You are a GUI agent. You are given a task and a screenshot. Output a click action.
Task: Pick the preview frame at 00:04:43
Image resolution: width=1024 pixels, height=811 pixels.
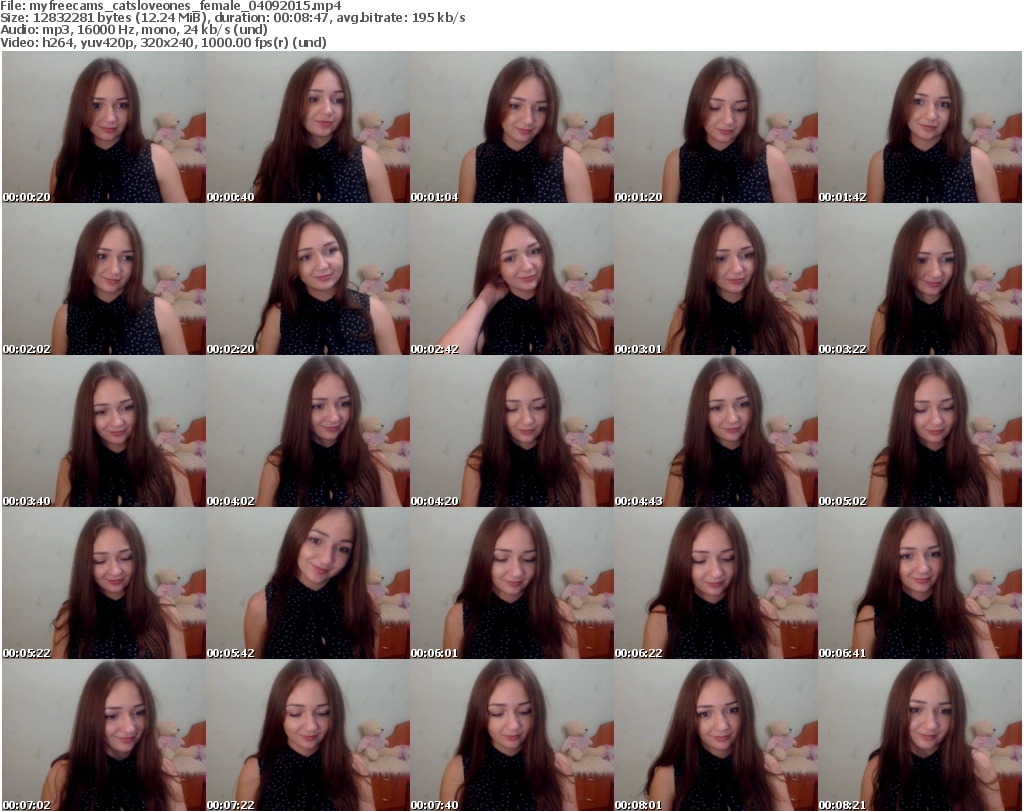coord(716,431)
